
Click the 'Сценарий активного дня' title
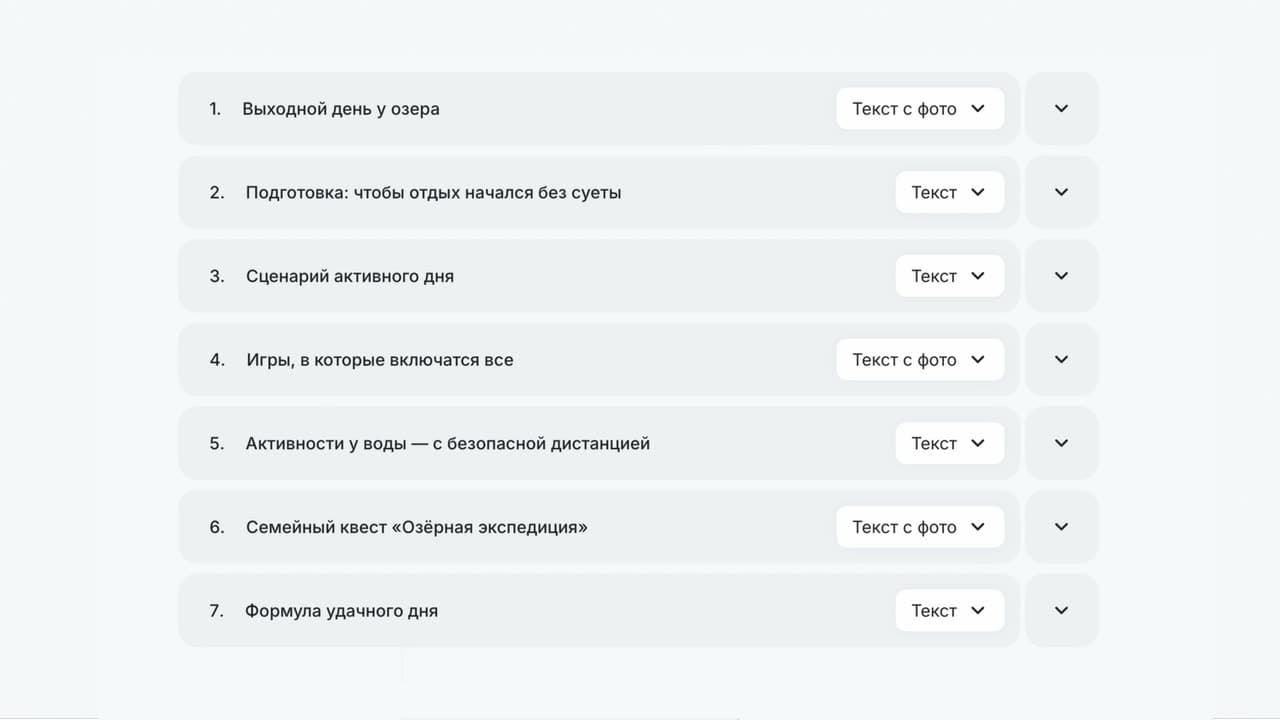coord(350,276)
